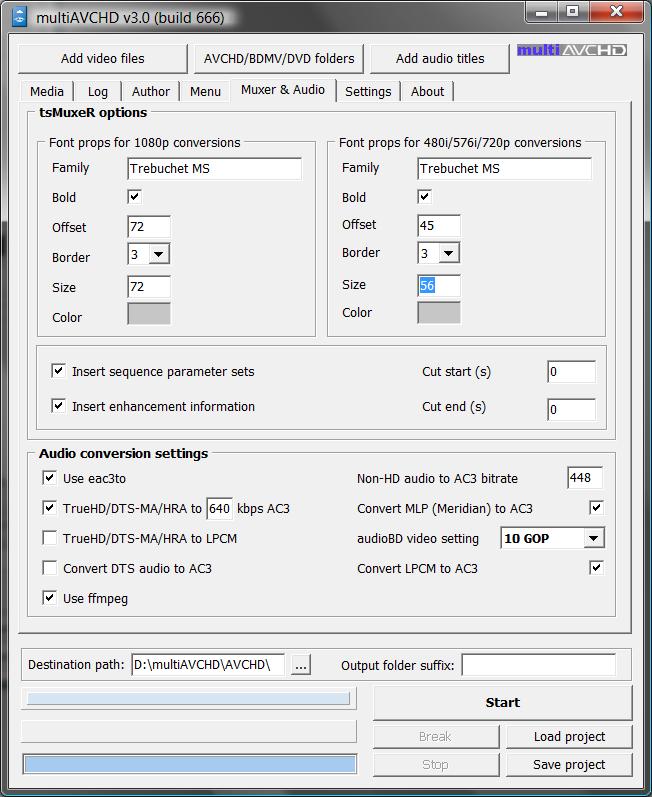Open the Log tab
The image size is (652, 797).
(x=98, y=92)
